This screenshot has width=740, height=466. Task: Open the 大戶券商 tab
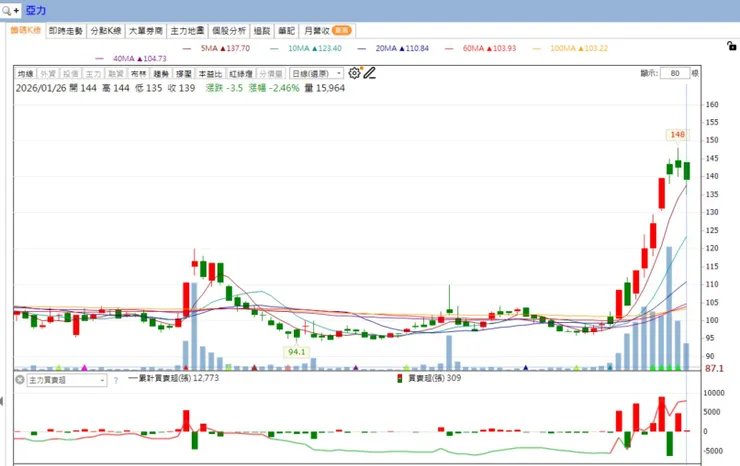coord(146,31)
